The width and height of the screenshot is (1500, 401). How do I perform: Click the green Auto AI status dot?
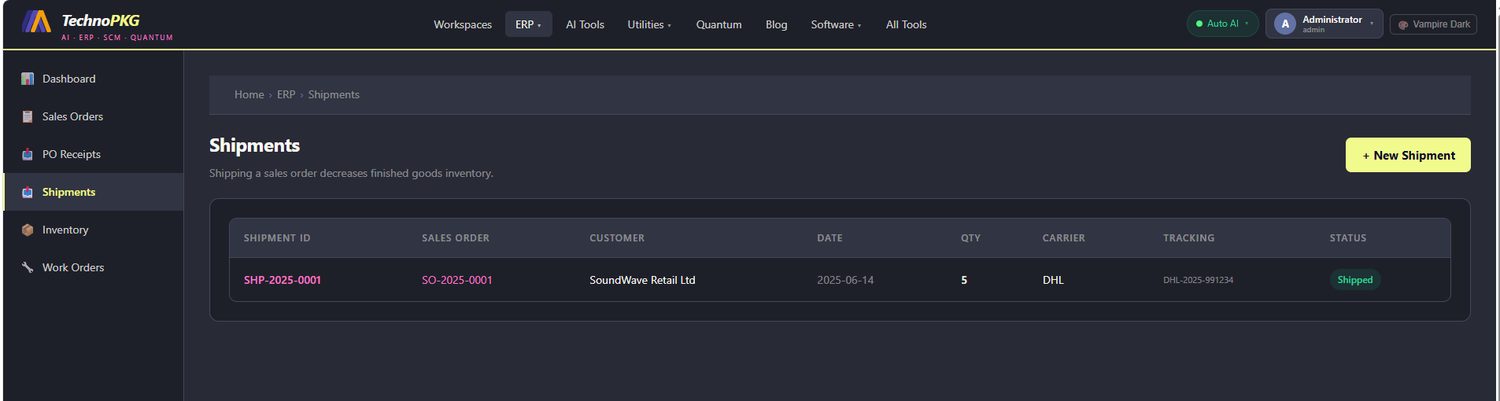point(1199,24)
